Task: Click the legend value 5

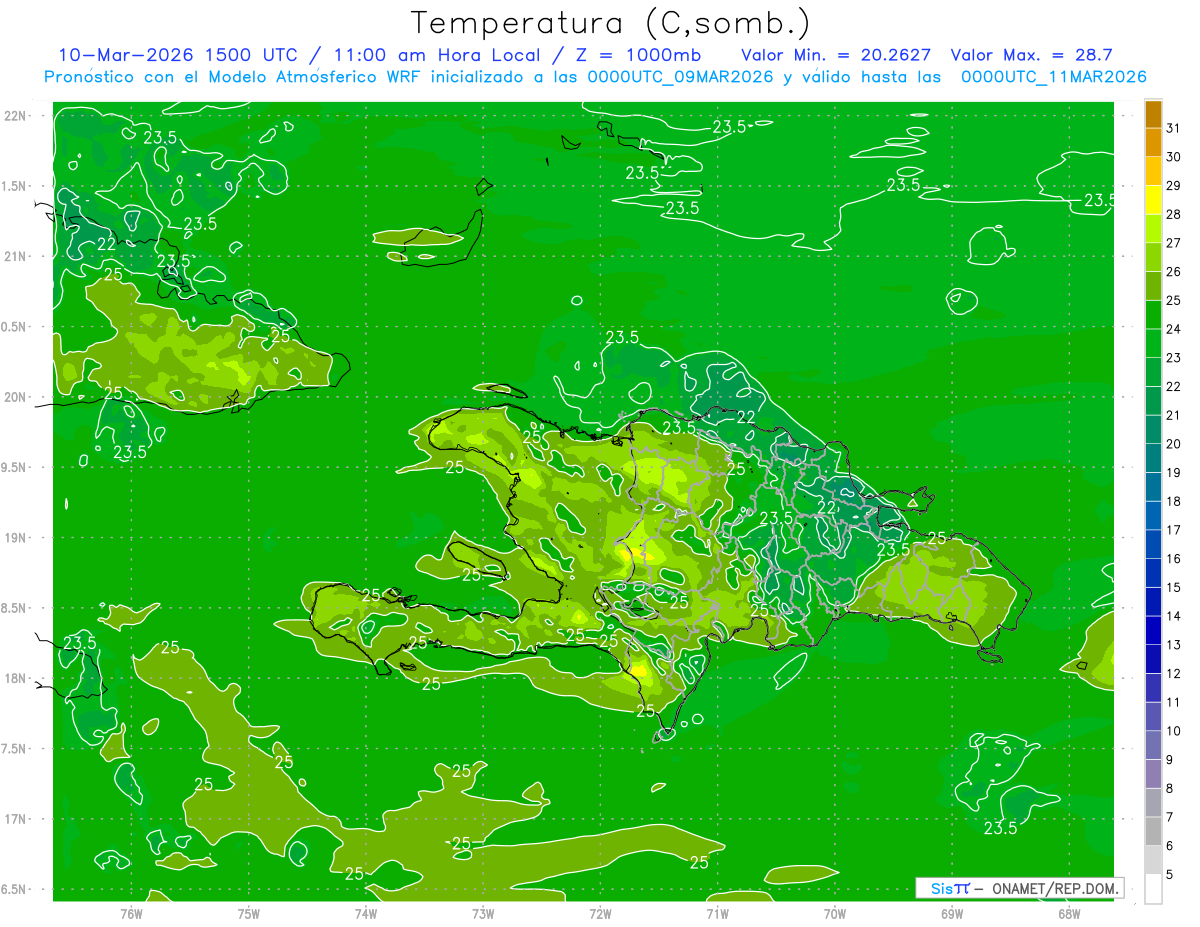Action: click(x=1170, y=875)
